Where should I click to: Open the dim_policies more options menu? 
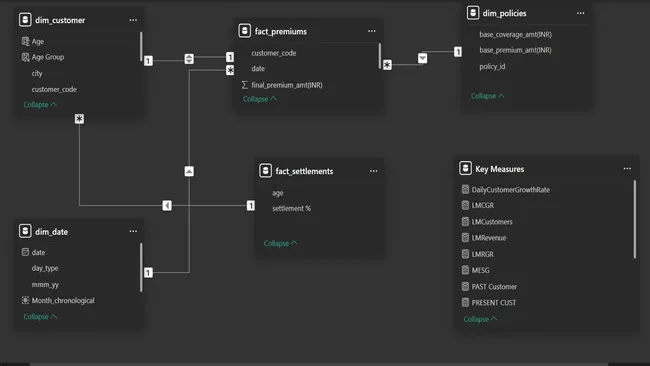coord(580,13)
